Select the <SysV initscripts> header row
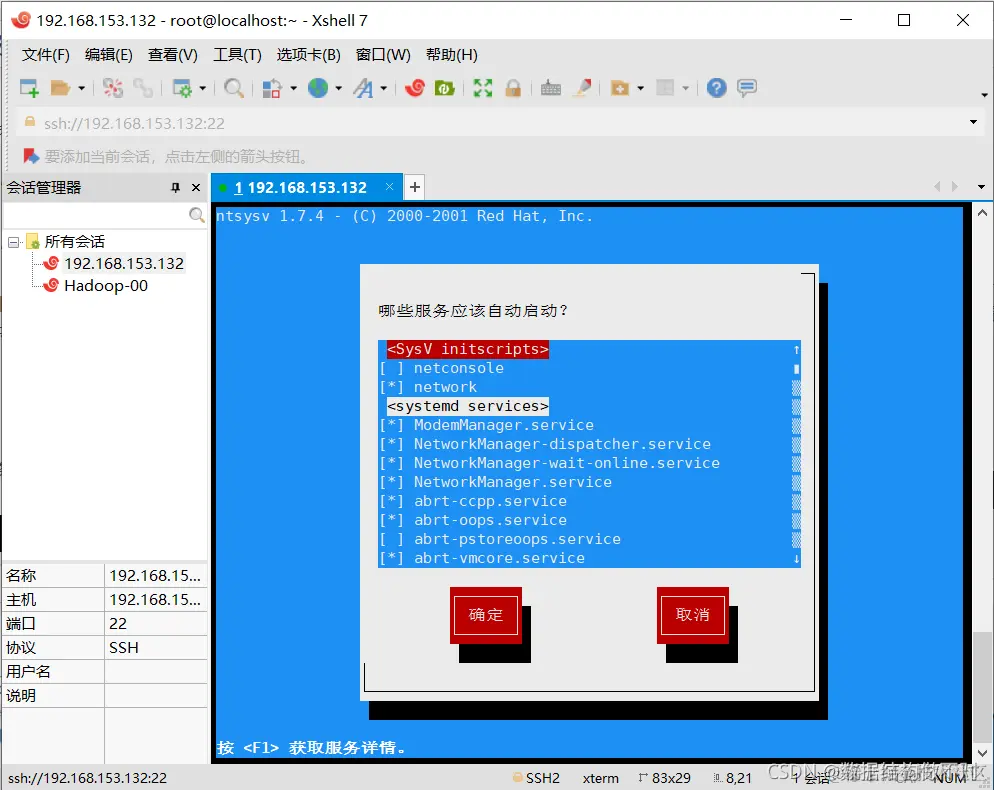Viewport: 994px width, 790px height. coord(468,349)
